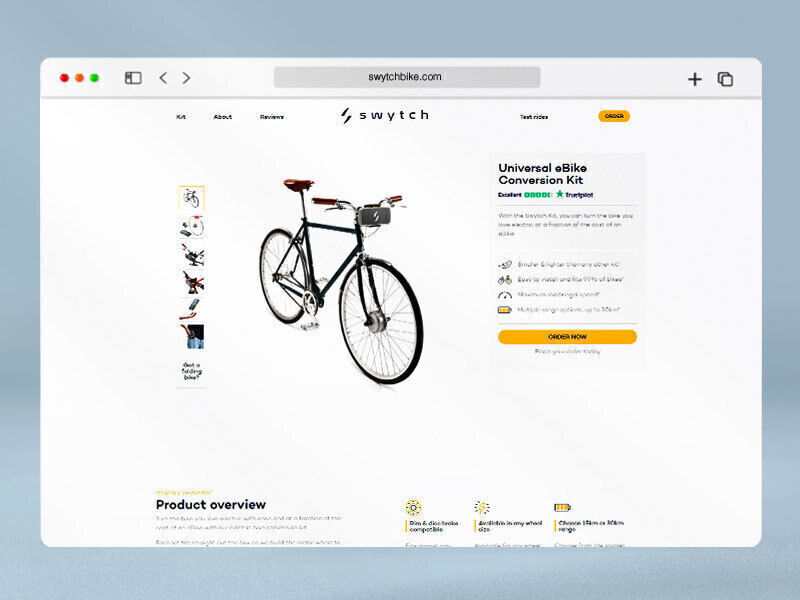Click the speedometer icon in features list

(x=505, y=295)
